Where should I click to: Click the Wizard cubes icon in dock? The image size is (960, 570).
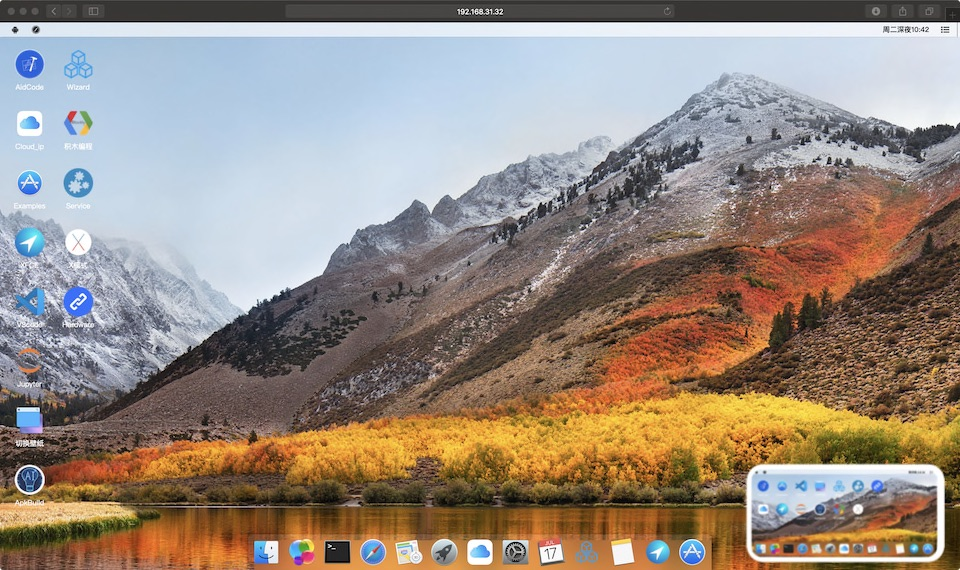(586, 552)
